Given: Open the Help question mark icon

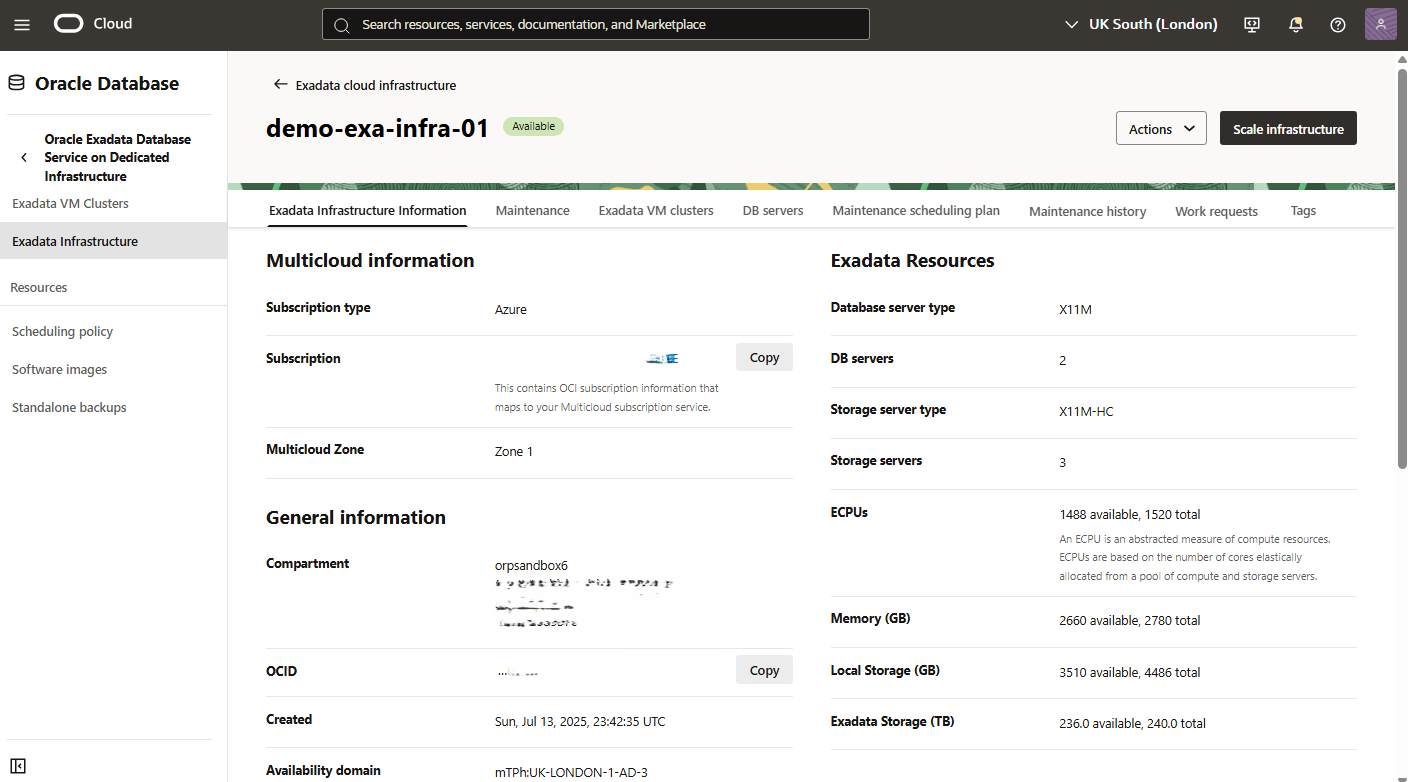Looking at the screenshot, I should pyautogui.click(x=1338, y=24).
